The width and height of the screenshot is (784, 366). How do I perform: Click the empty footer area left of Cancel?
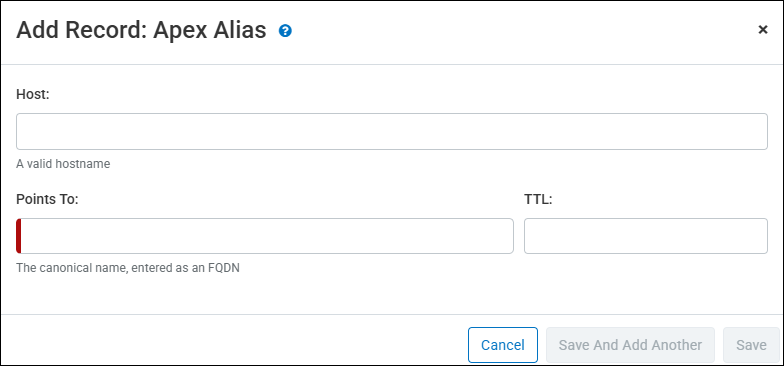(x=234, y=345)
